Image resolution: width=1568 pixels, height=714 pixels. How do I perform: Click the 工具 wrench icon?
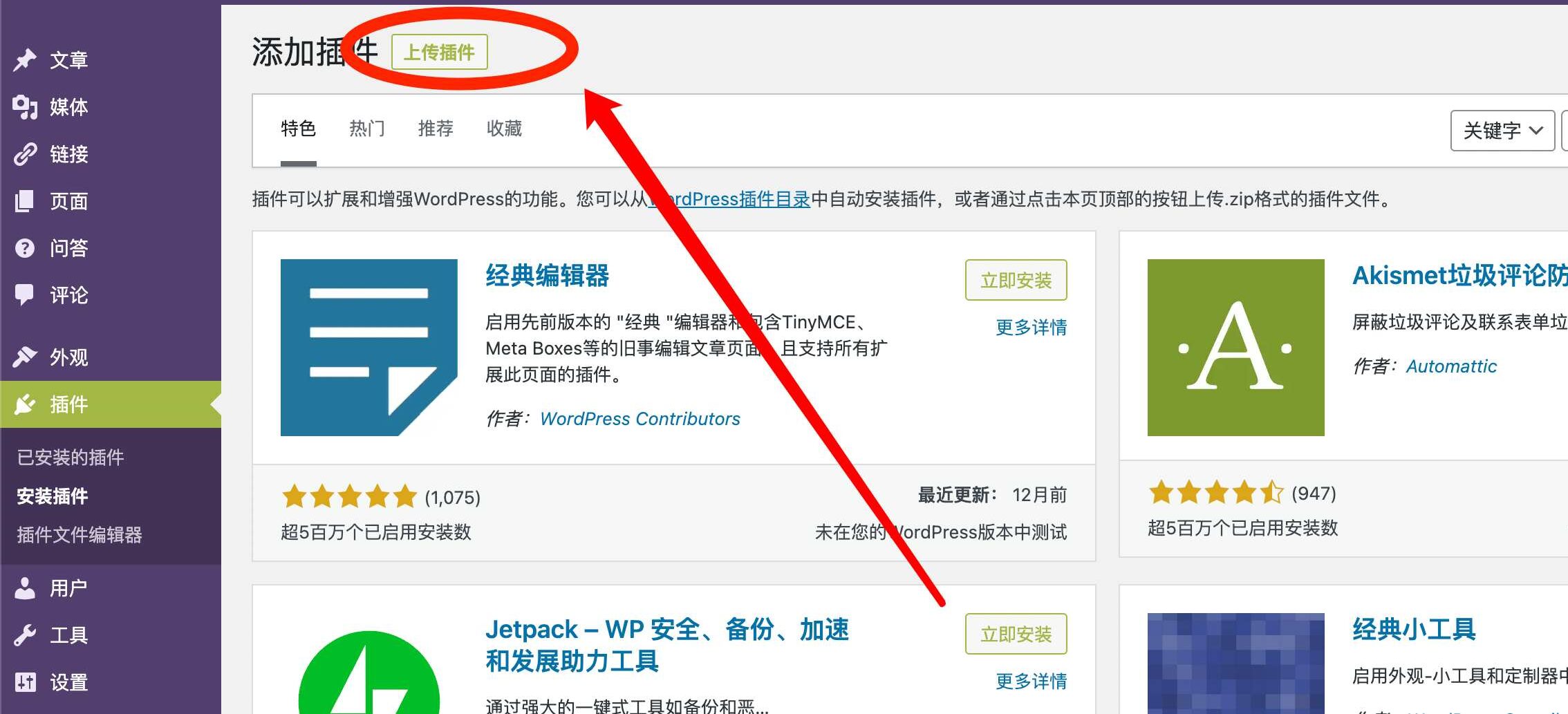point(25,635)
